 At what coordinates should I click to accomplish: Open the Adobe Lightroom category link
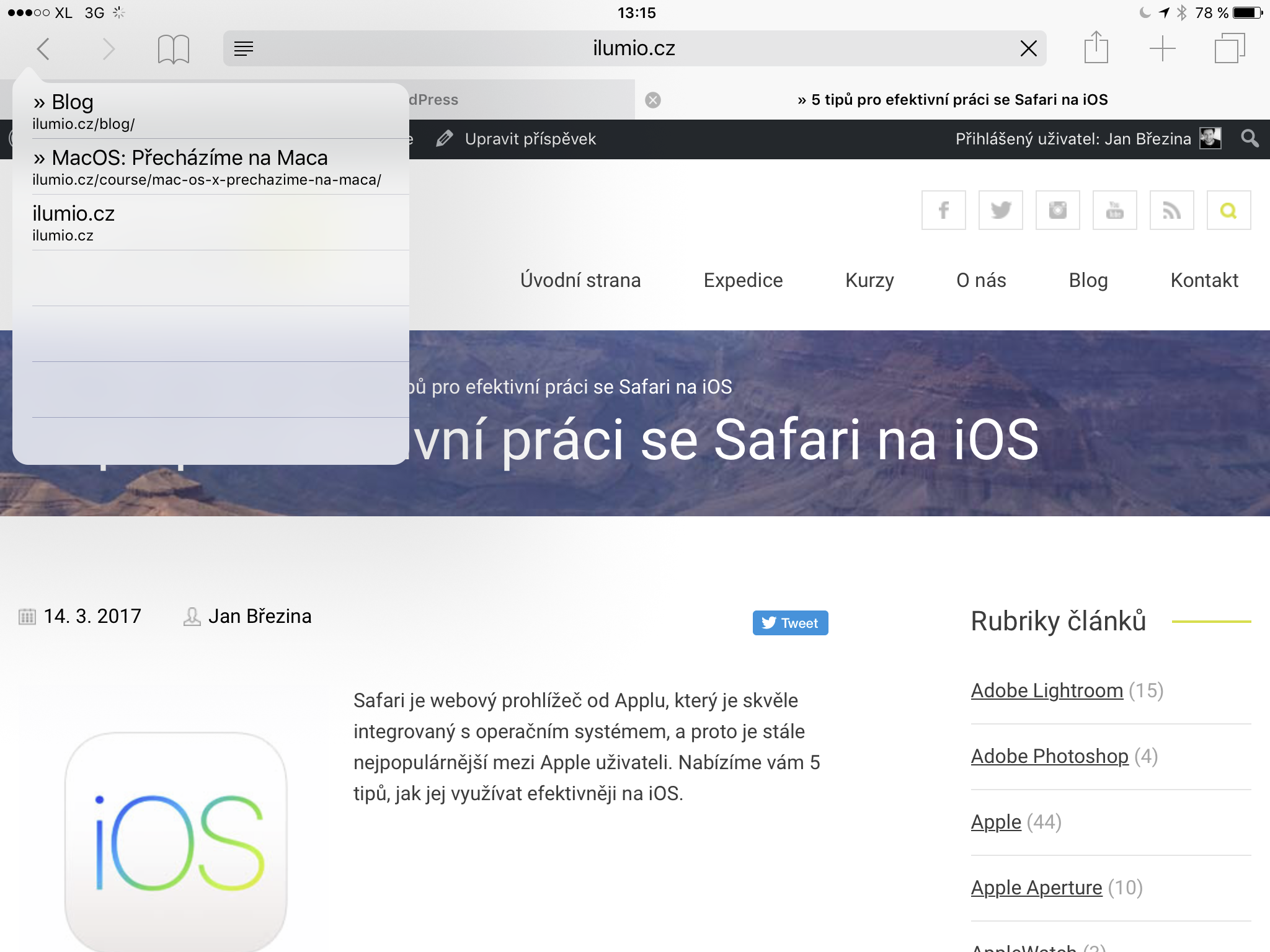[x=1047, y=690]
